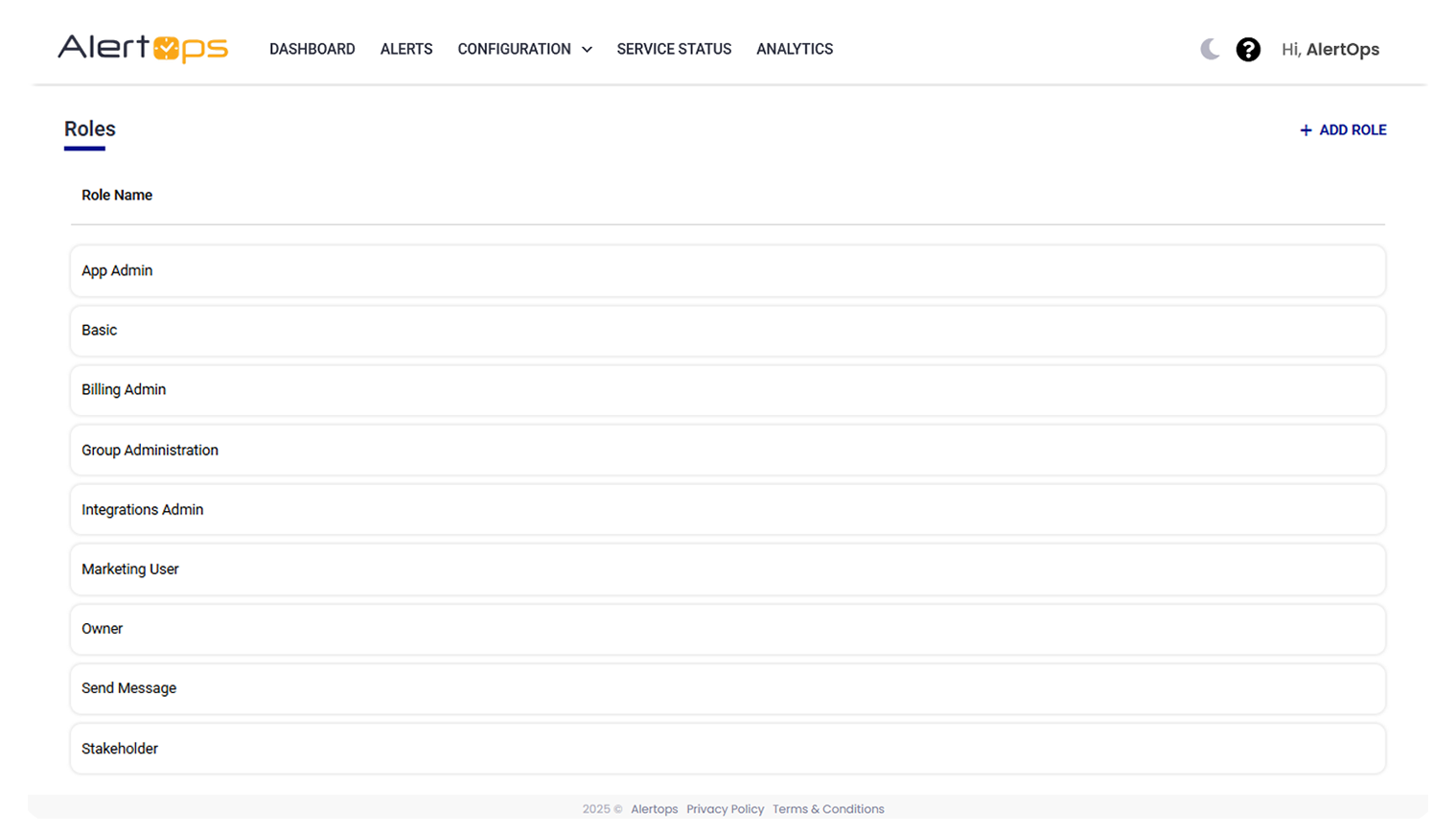
Task: Open the Group Administration role
Action: point(728,451)
